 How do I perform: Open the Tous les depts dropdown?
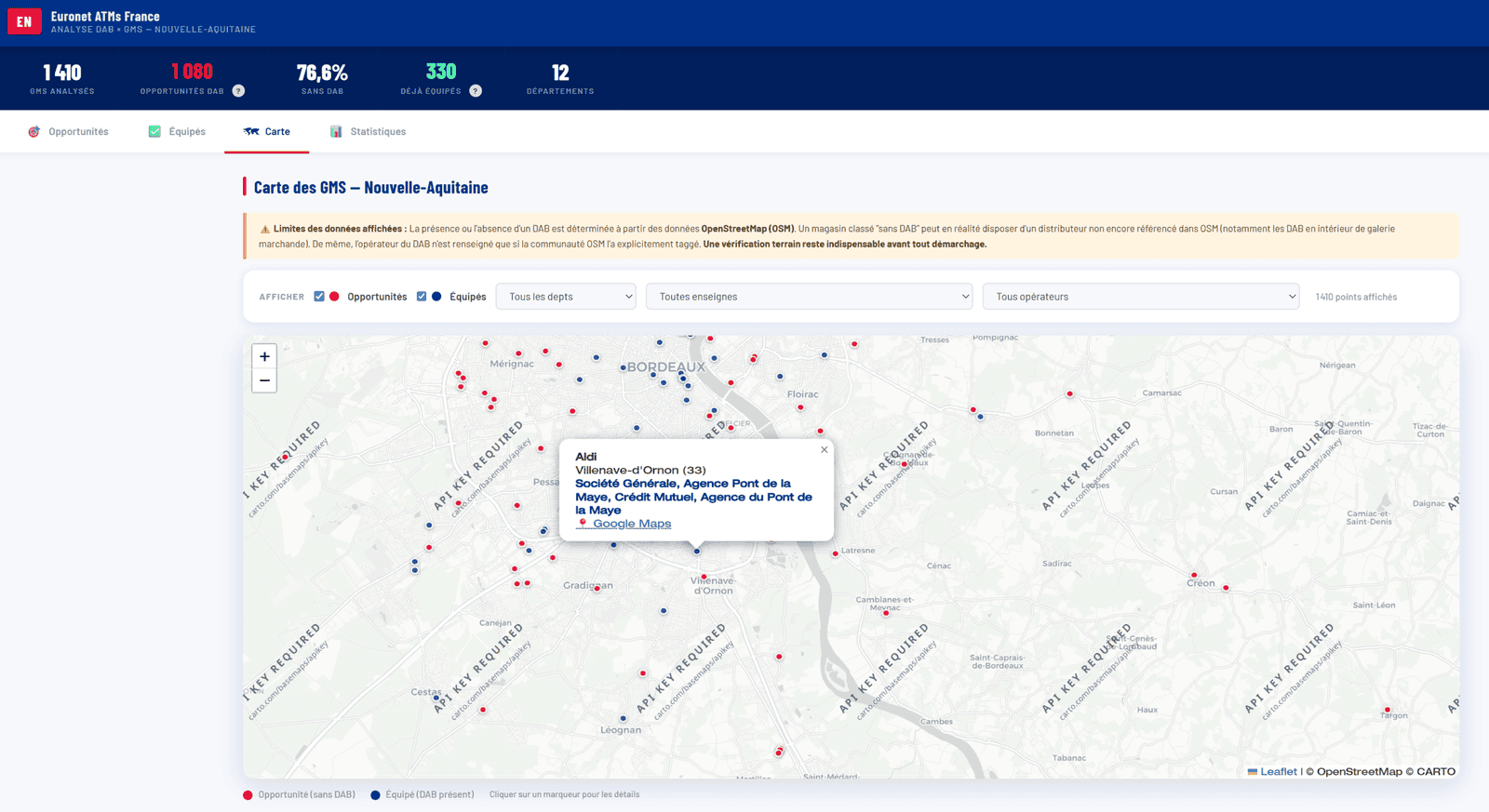(x=566, y=297)
